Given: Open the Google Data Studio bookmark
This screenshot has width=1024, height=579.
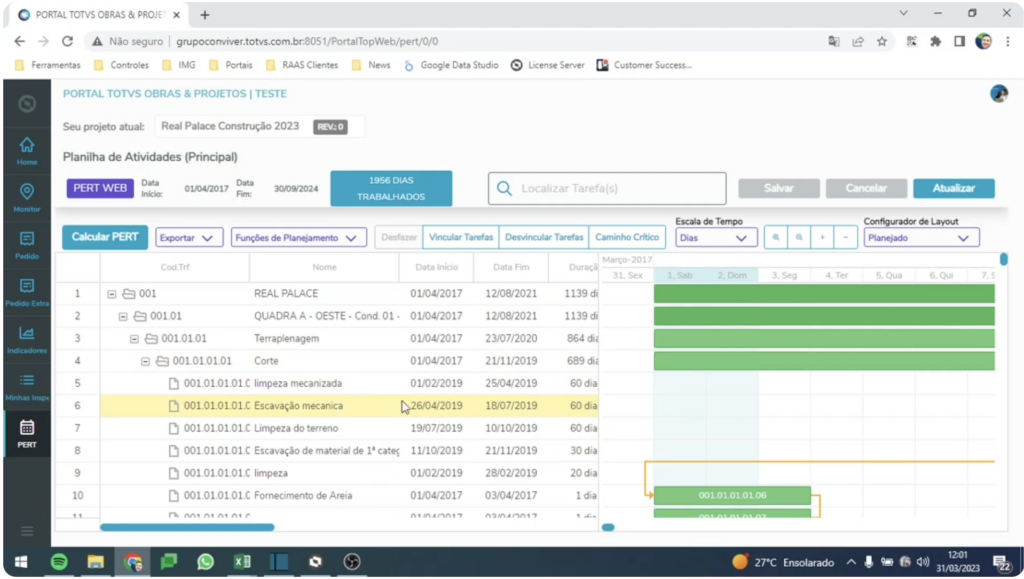Looking at the screenshot, I should (450, 65).
